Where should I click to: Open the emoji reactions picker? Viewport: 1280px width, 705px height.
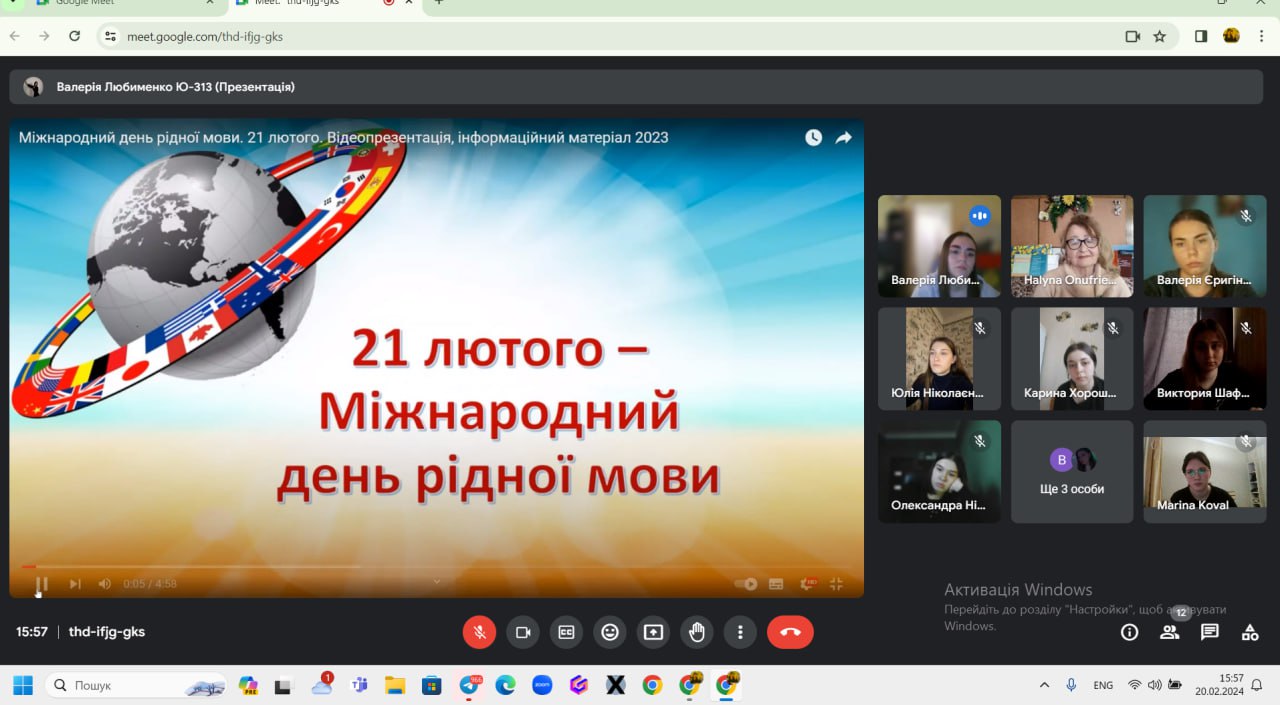[609, 632]
